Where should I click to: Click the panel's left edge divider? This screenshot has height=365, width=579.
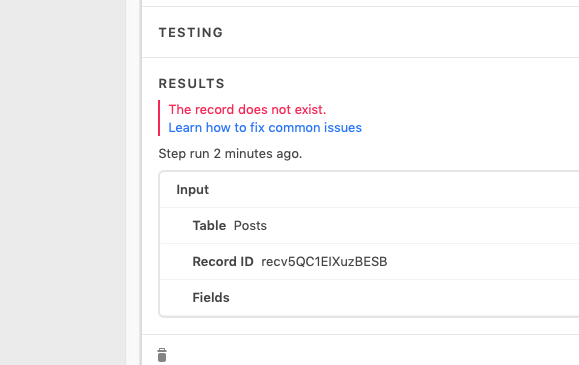(x=141, y=182)
